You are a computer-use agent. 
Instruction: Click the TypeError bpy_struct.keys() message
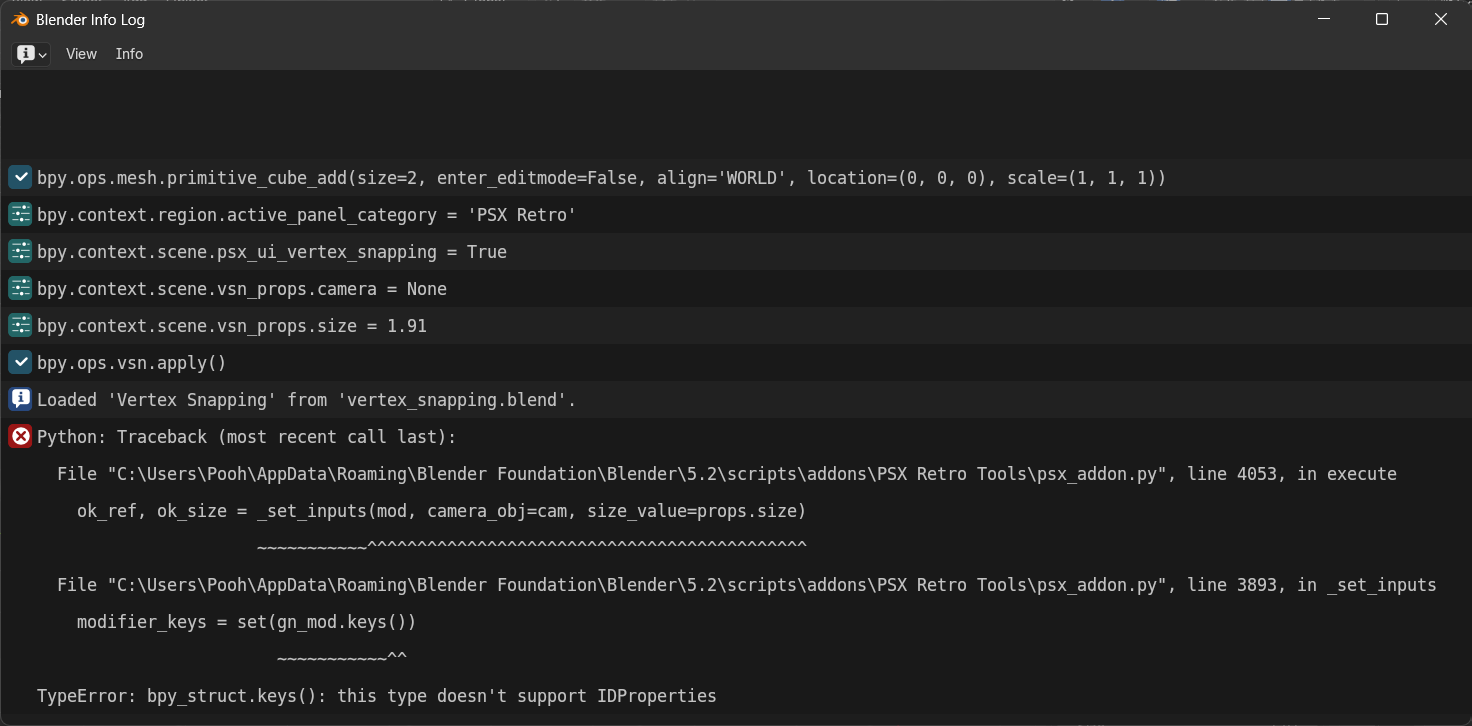(377, 696)
